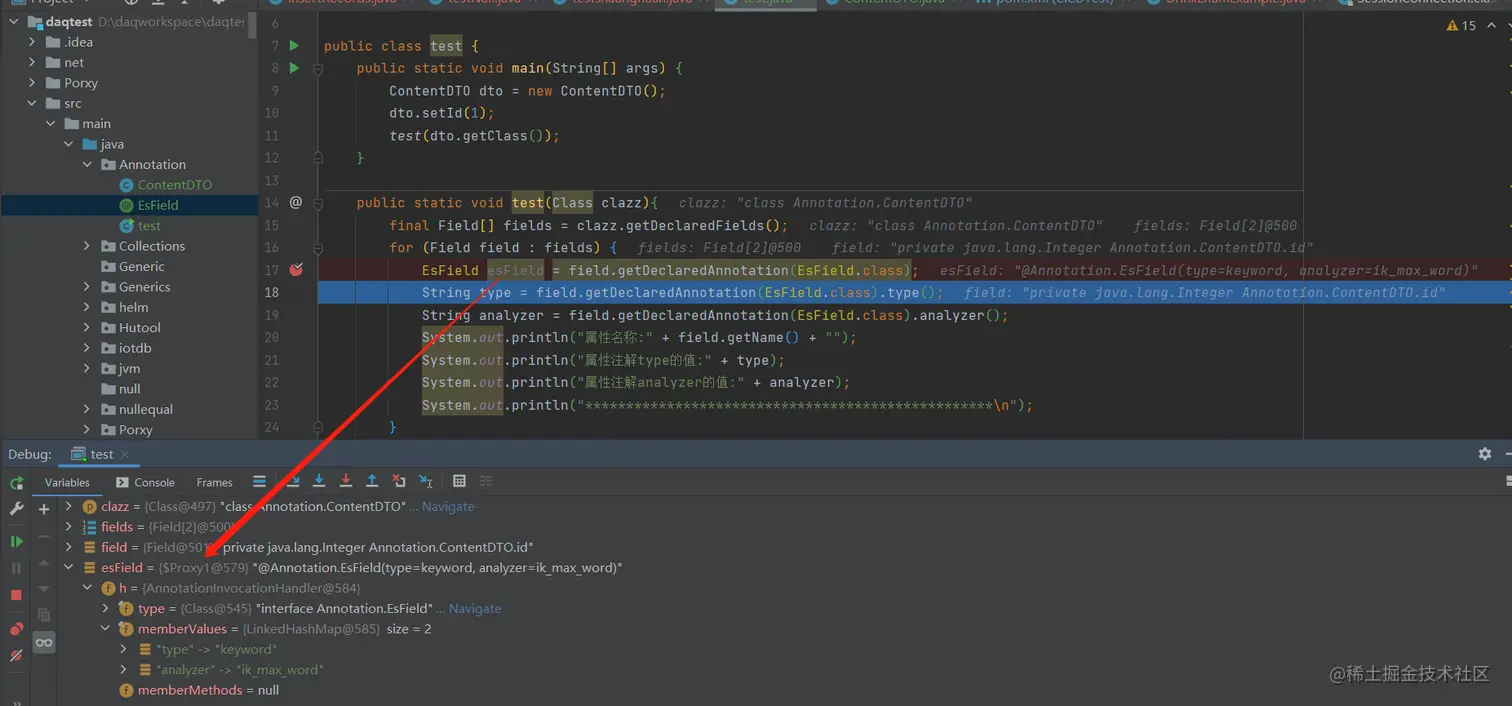Collapse the daqtest project root
1512x706 pixels.
click(x=16, y=22)
